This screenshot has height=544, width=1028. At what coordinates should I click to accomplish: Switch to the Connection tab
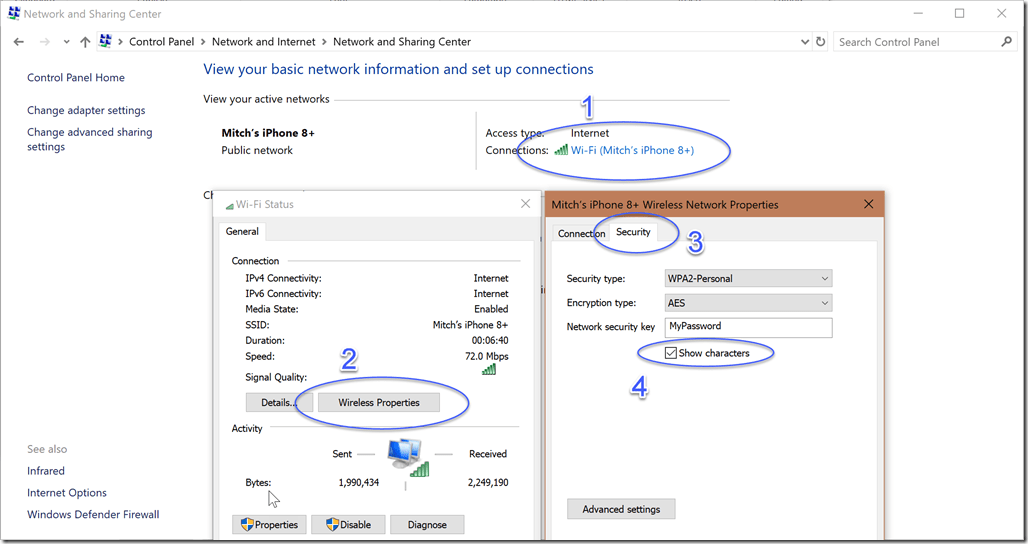pos(581,233)
